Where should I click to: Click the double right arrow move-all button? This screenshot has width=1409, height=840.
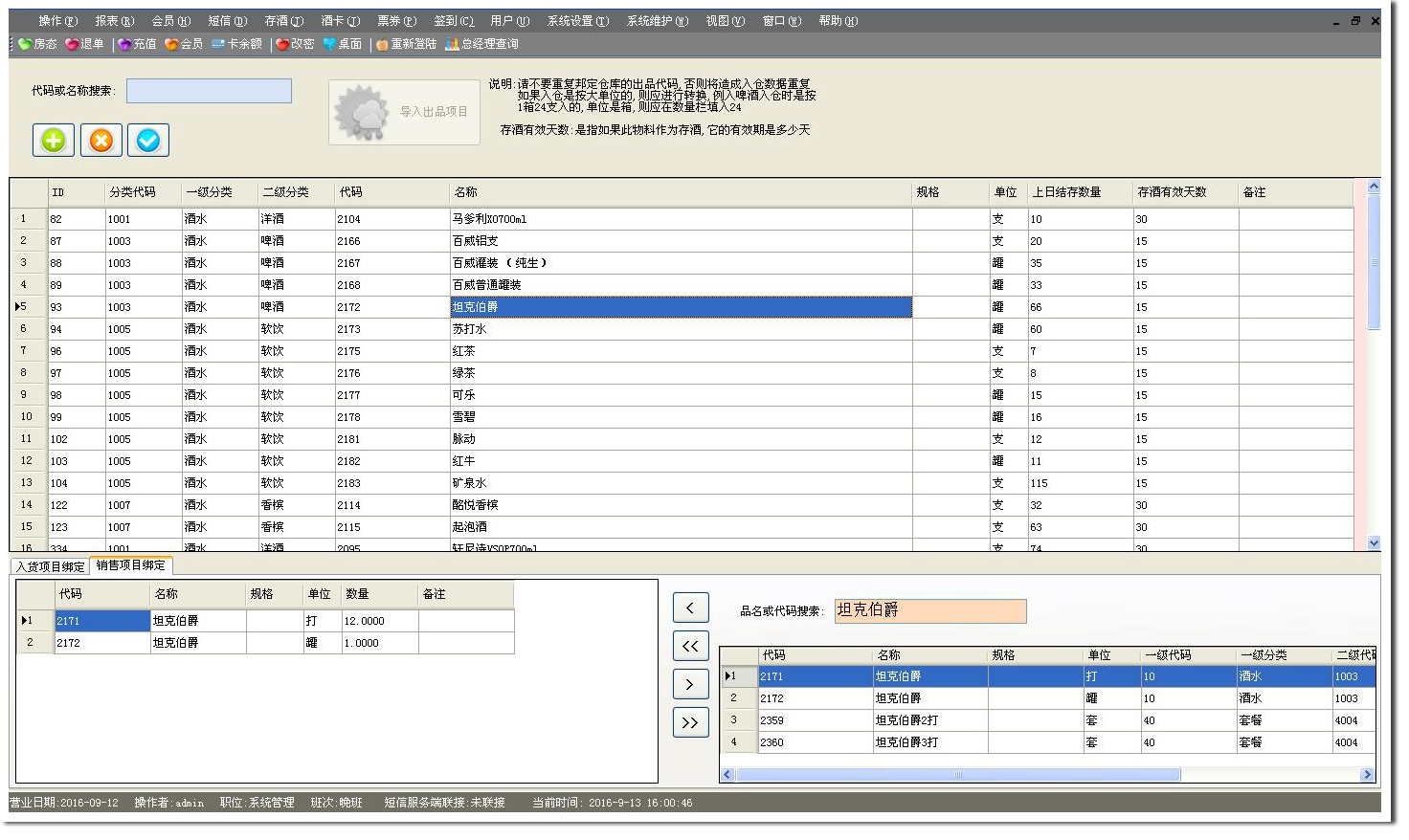tap(690, 722)
